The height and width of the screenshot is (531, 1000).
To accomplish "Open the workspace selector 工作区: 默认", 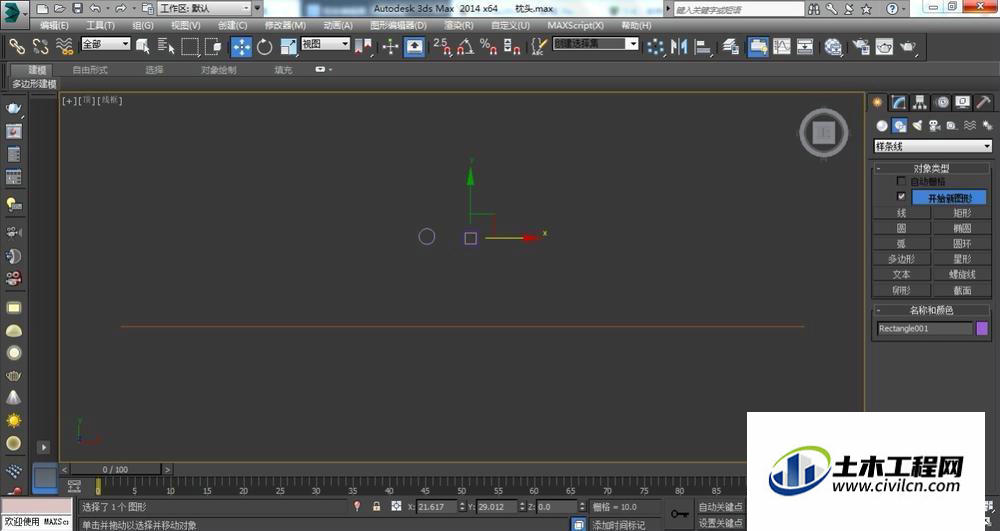I will click(205, 8).
